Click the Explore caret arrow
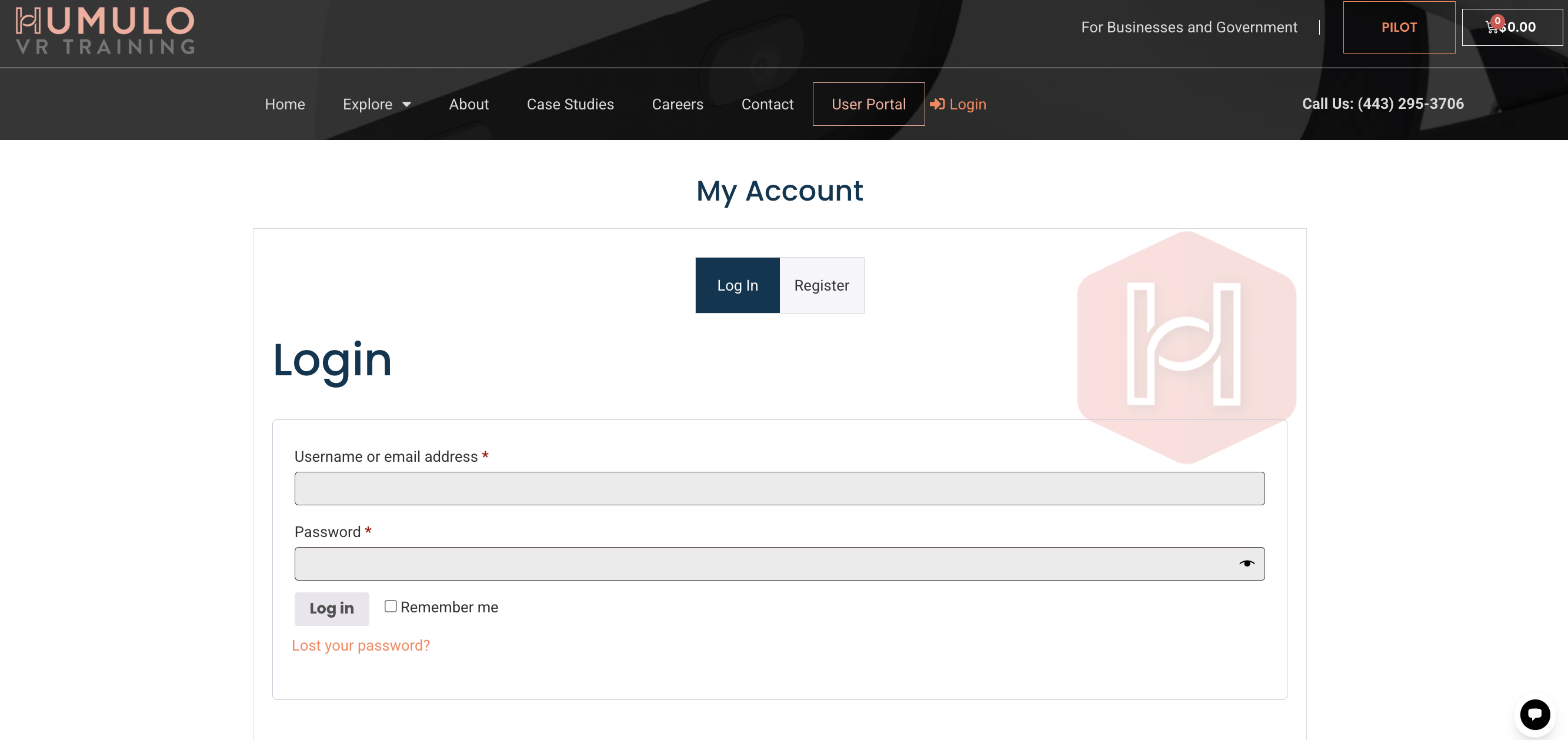The height and width of the screenshot is (740, 1568). pos(406,105)
